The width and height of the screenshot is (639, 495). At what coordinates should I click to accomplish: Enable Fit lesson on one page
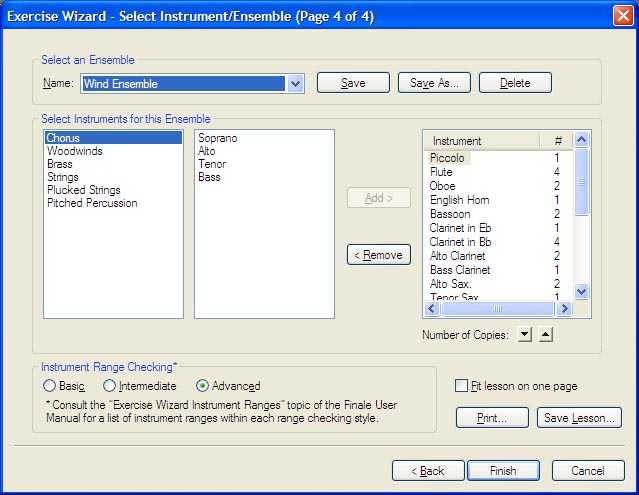pos(461,386)
